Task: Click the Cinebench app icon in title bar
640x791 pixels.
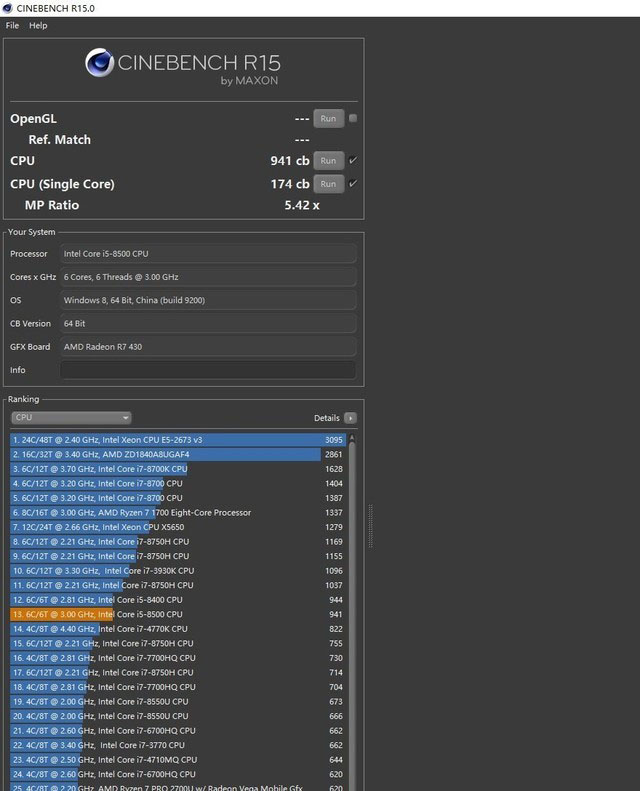Action: [7, 8]
